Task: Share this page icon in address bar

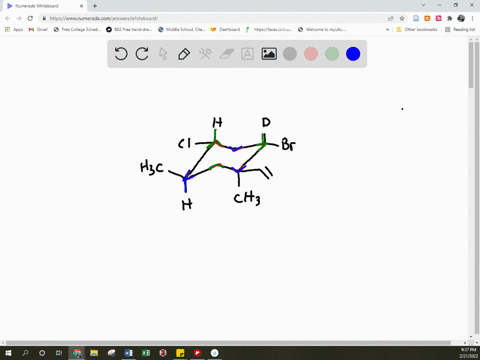Action: 391,18
